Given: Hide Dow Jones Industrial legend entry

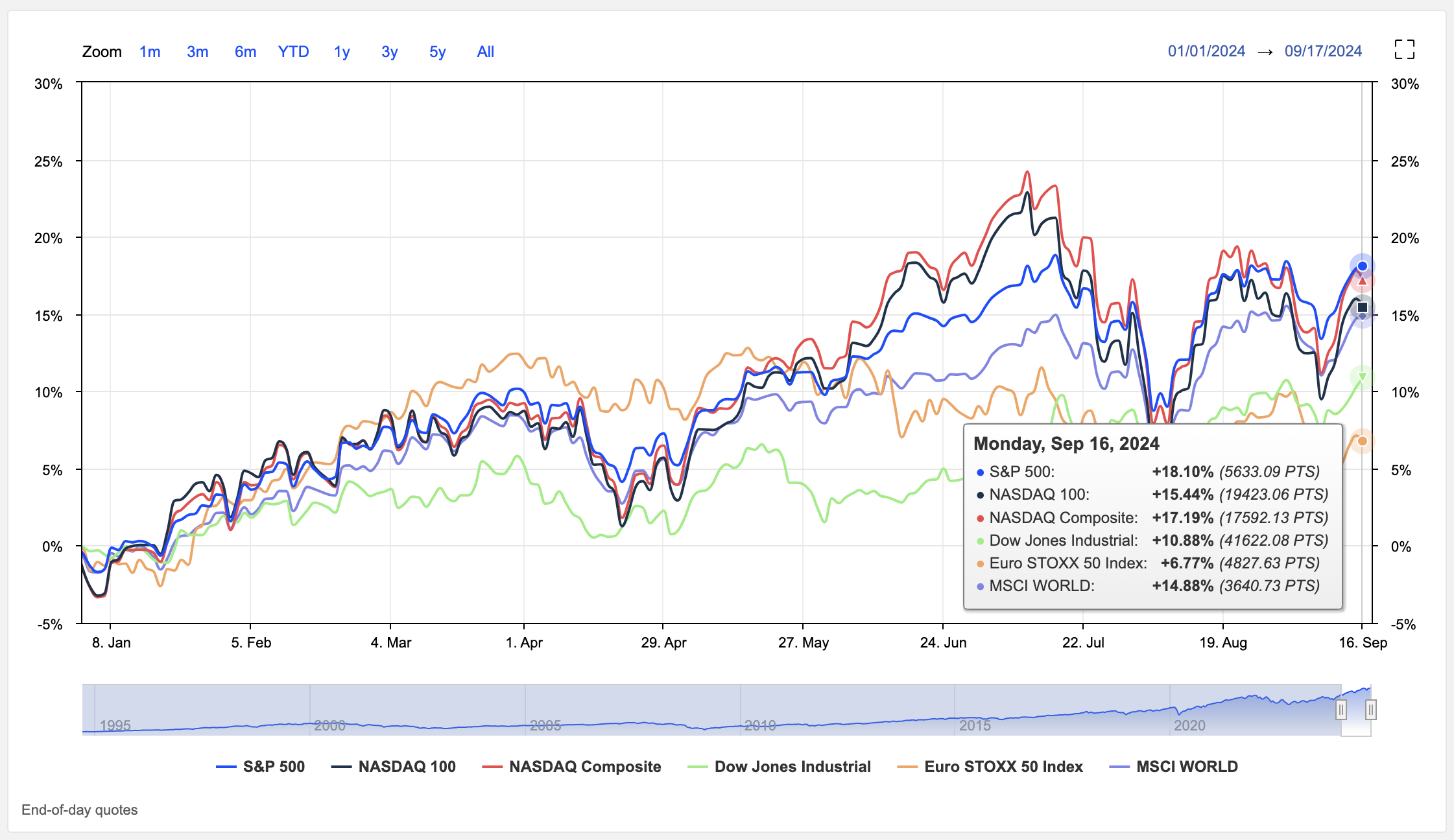Looking at the screenshot, I should pos(779,767).
